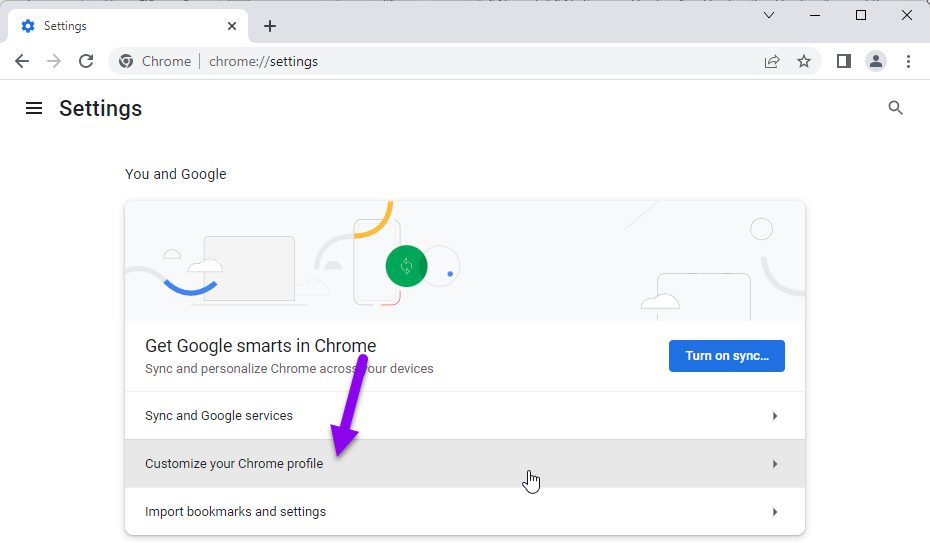Open the tab search dropdown arrow
Screen dimensions: 930x543
pos(769,15)
